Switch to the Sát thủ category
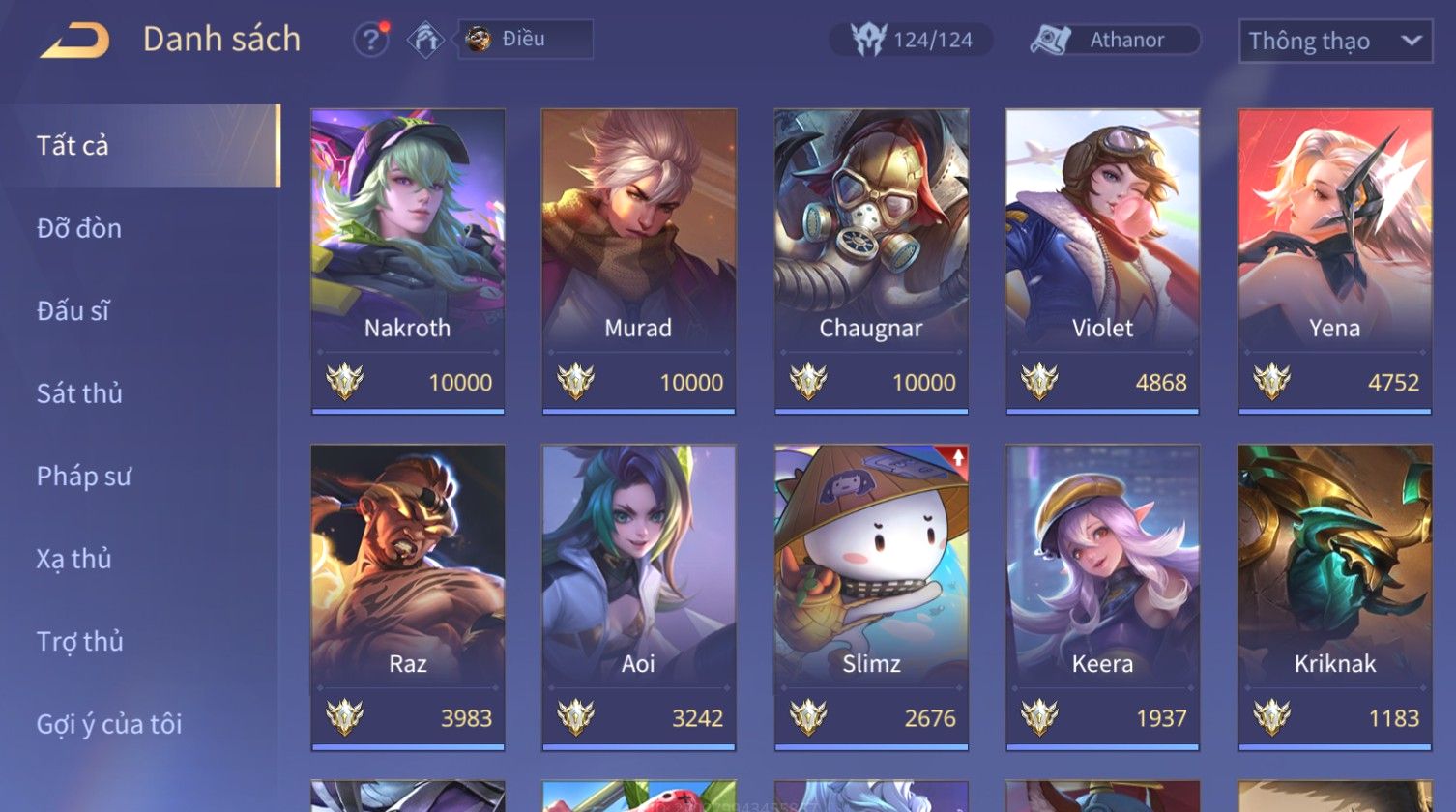This screenshot has height=812, width=1456. click(x=79, y=393)
